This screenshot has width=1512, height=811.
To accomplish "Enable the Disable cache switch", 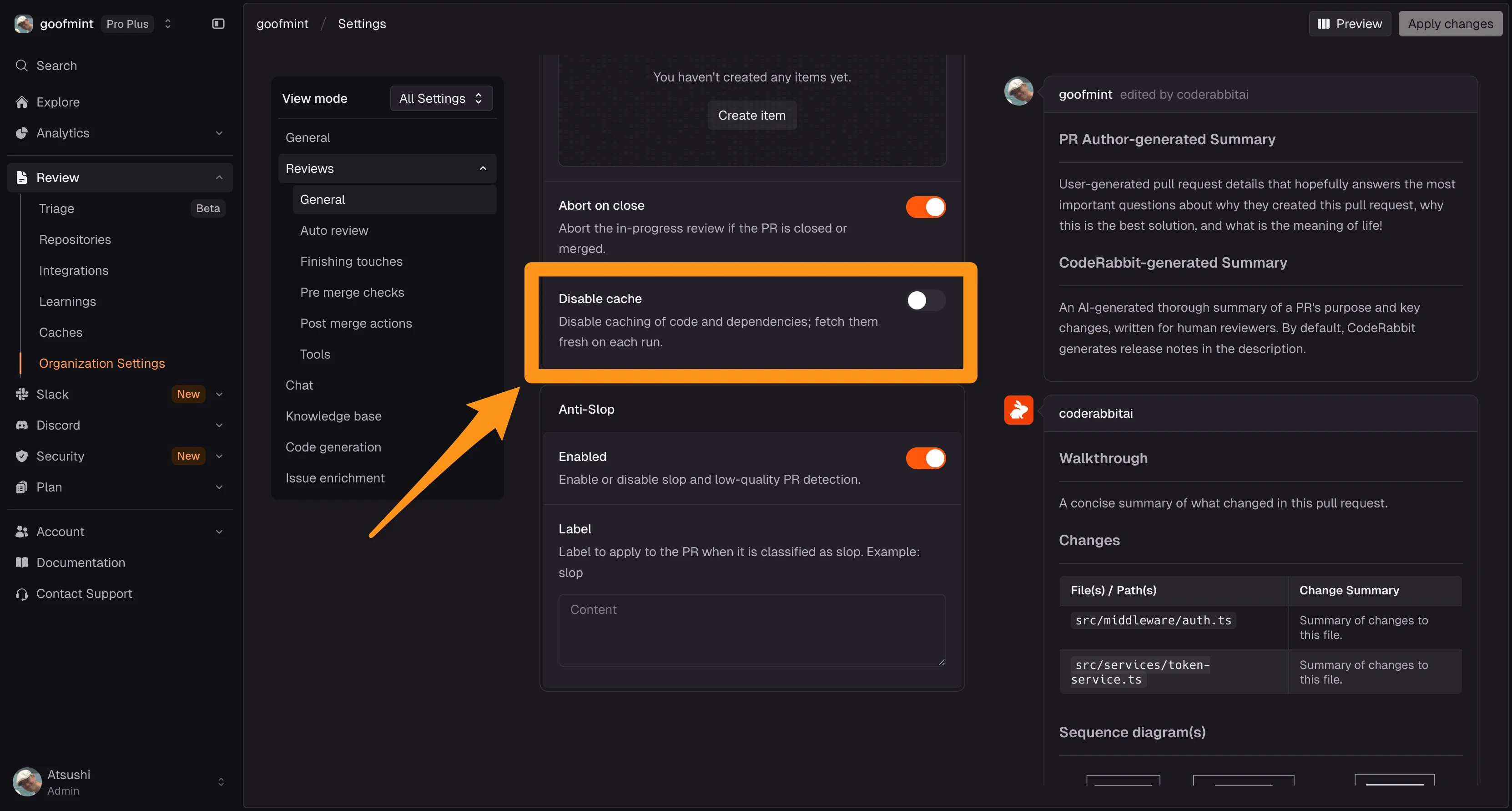I will click(926, 300).
